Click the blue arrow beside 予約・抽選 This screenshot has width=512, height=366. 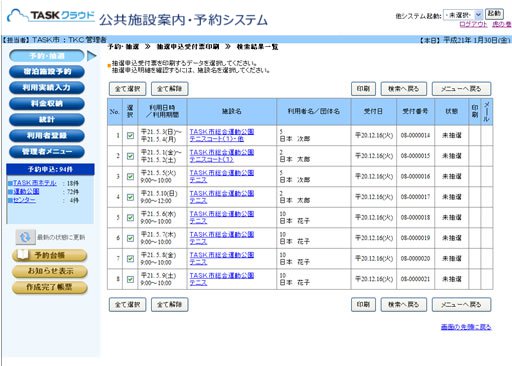point(91,56)
